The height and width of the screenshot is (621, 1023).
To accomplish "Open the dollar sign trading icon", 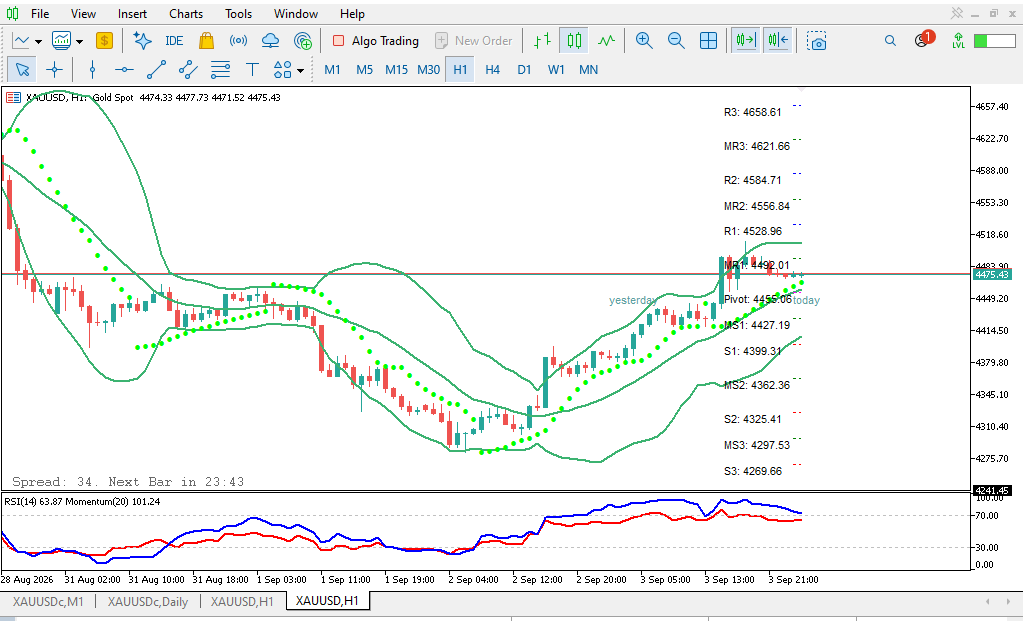I will click(x=104, y=40).
